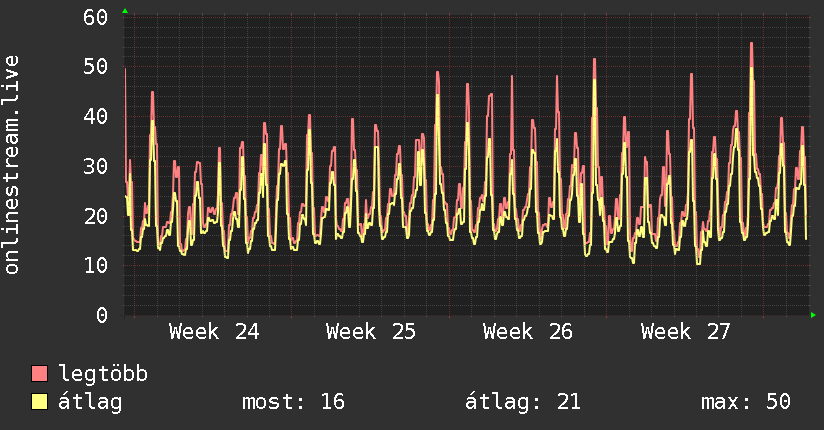Click the yellow átlag legend swatch
The width and height of the screenshot is (824, 430).
39,402
